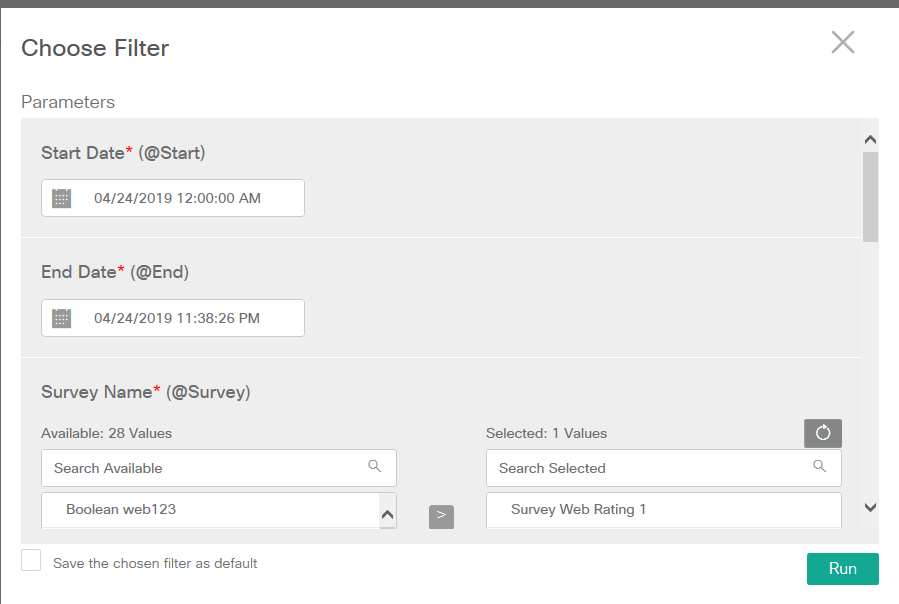This screenshot has width=899, height=604.
Task: Reset the selected survey values
Action: (x=823, y=433)
